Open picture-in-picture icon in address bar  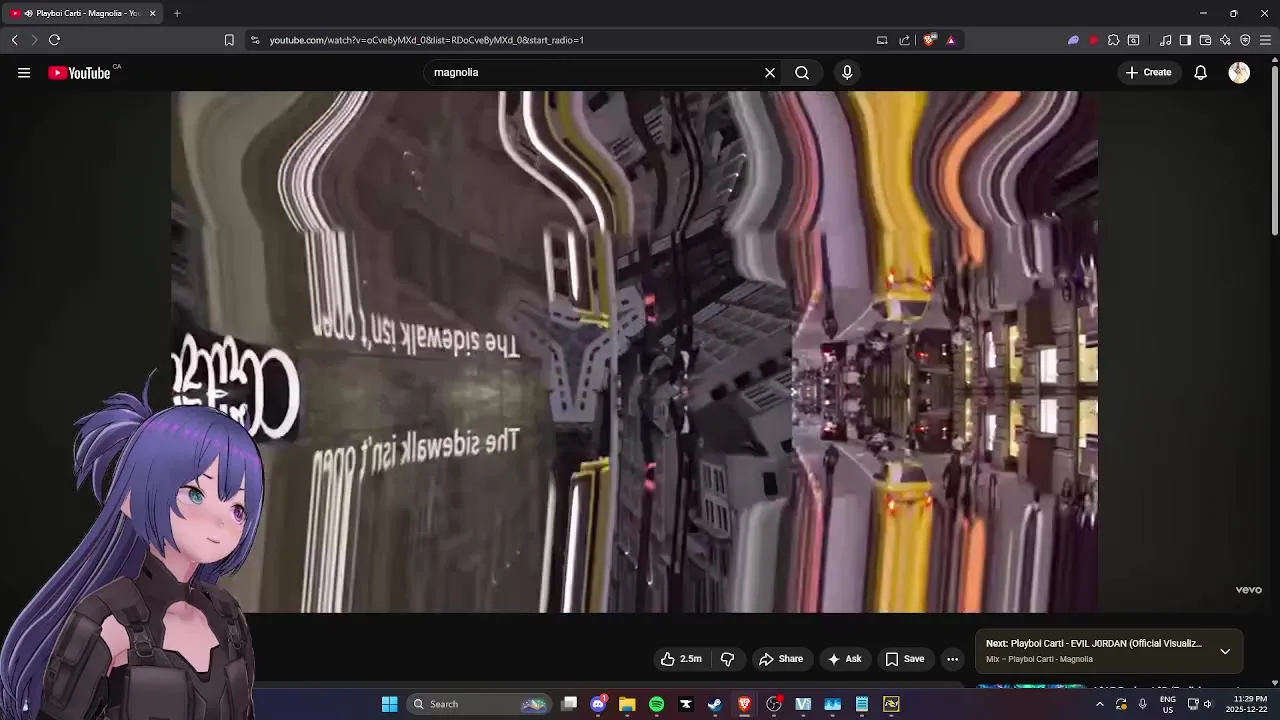[x=882, y=40]
